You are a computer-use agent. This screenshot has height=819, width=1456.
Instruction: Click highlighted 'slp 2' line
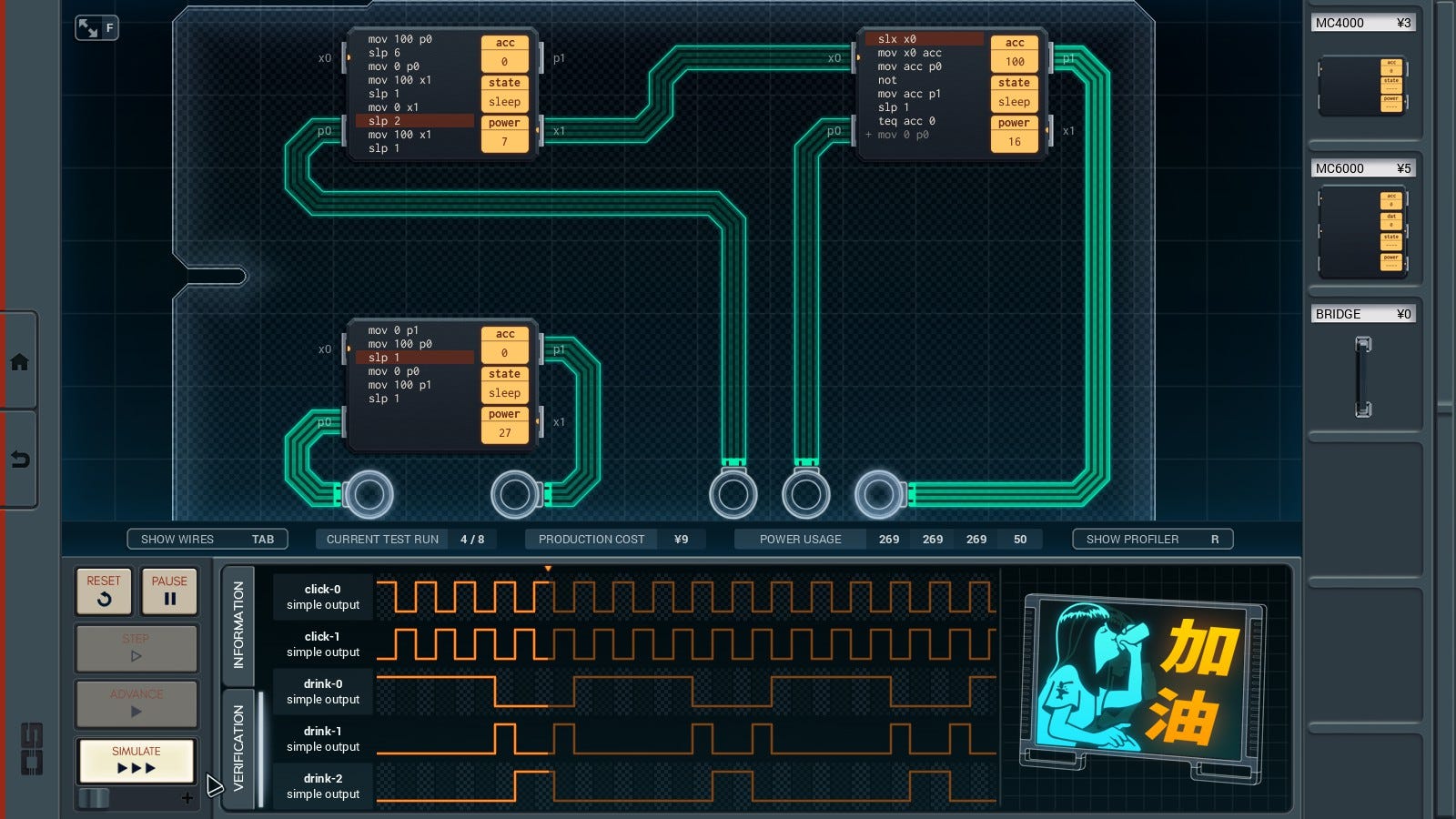(415, 121)
